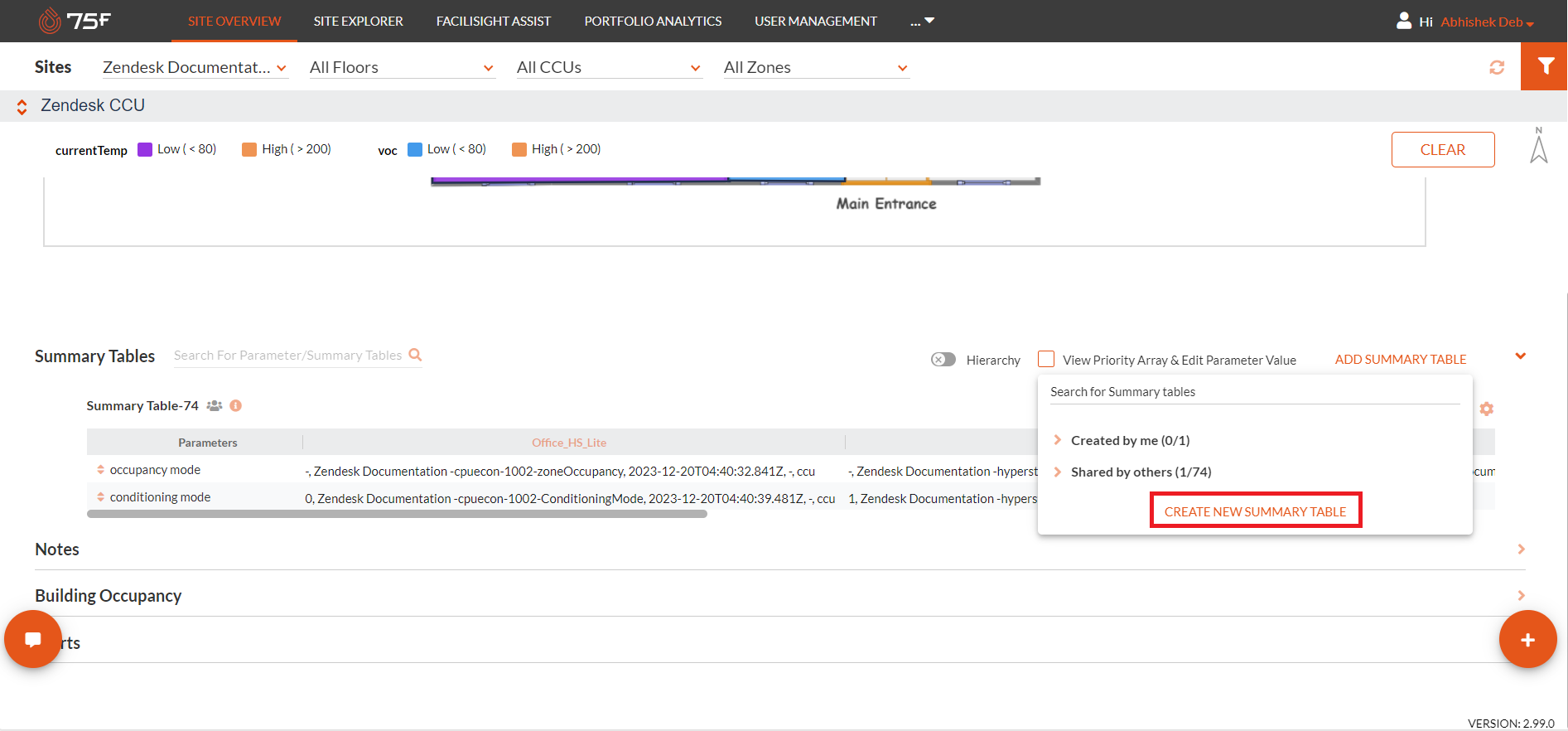This screenshot has width=1568, height=731.
Task: Click the summary table horizontal scrollbar
Action: coord(397,514)
